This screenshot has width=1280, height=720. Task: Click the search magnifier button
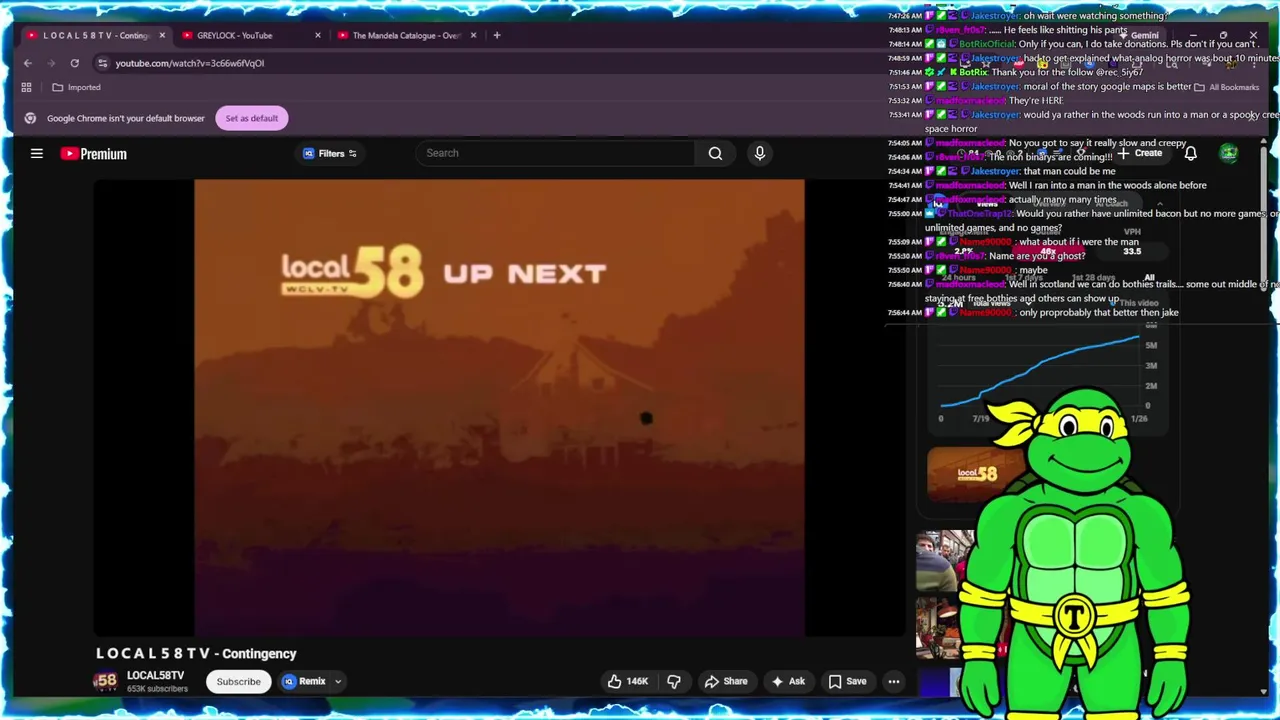[715, 153]
